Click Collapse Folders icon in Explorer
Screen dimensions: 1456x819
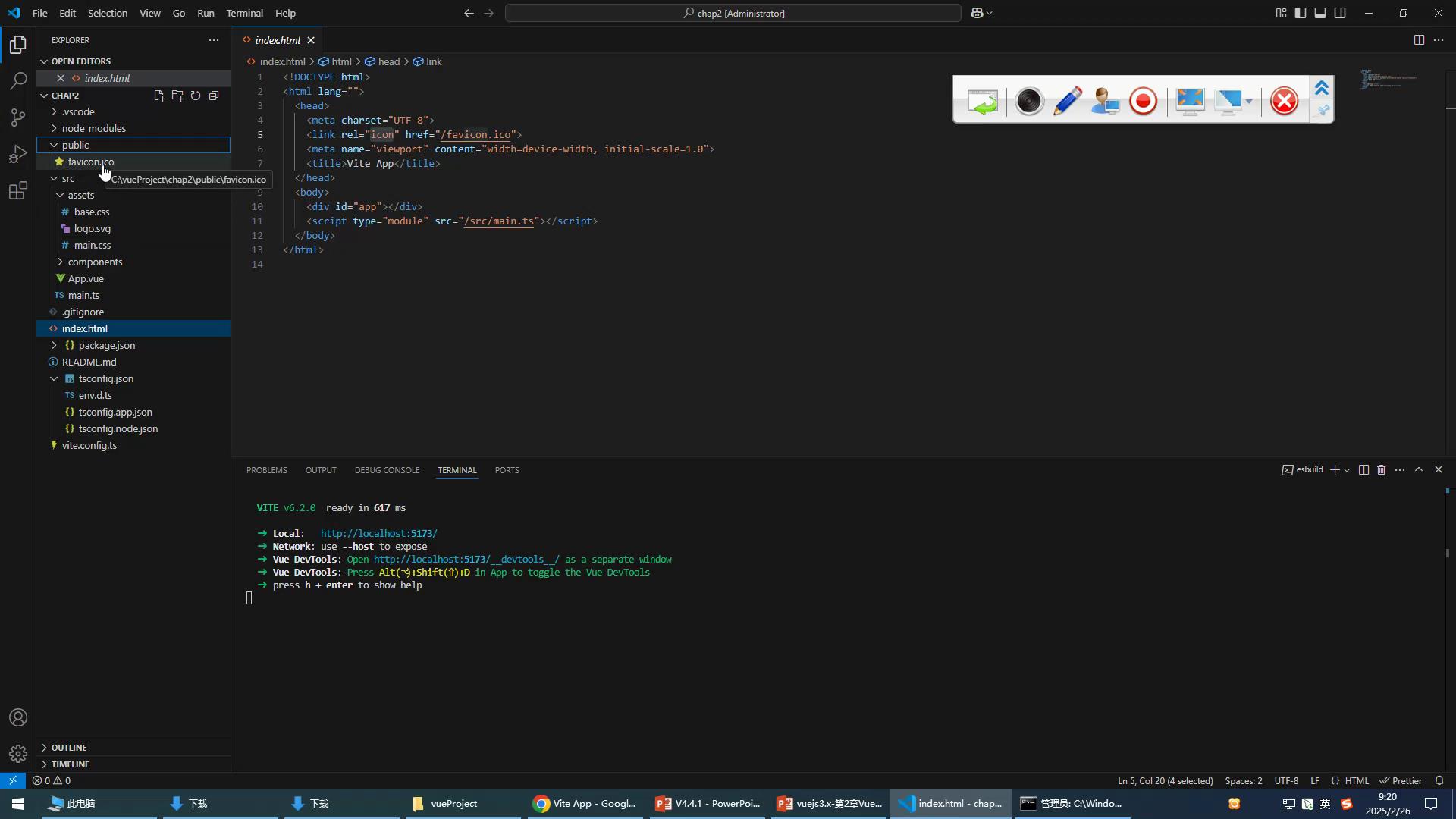click(x=214, y=96)
